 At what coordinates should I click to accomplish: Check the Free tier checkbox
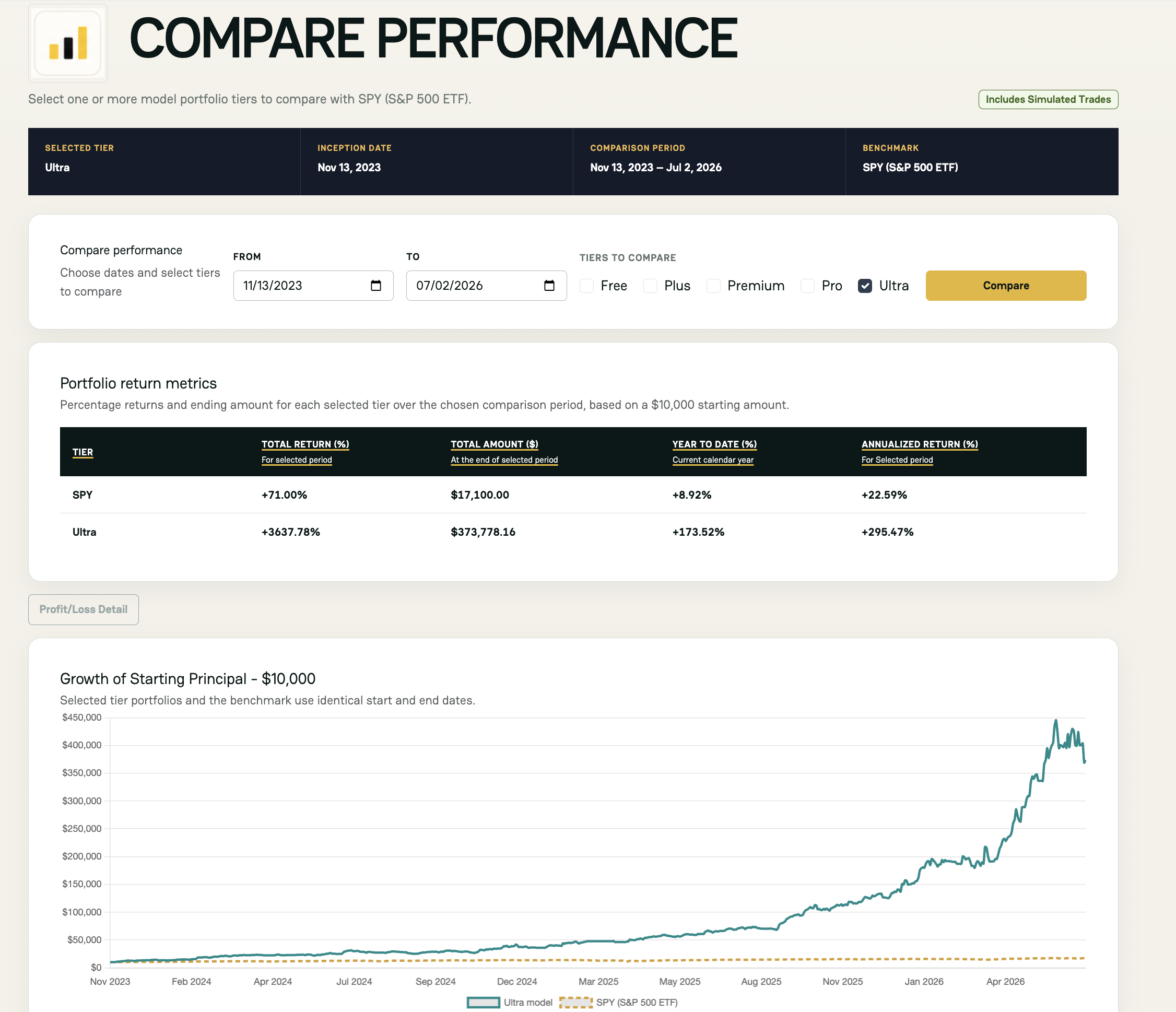tap(586, 286)
